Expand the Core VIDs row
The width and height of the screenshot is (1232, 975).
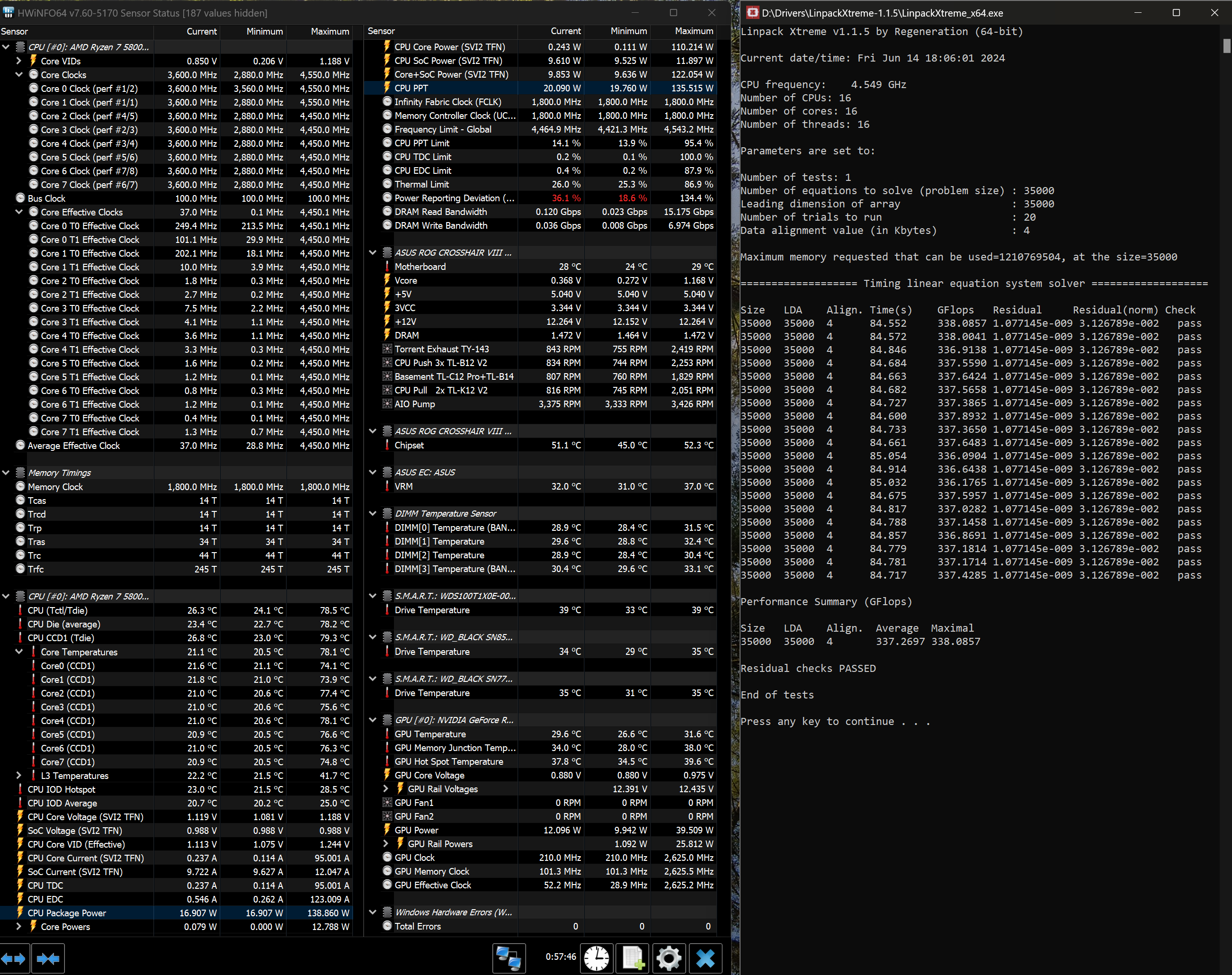[19, 61]
